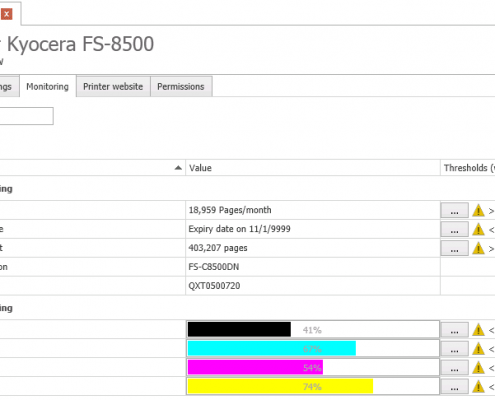
Task: Click the Thresholds column header
Action: (x=468, y=168)
